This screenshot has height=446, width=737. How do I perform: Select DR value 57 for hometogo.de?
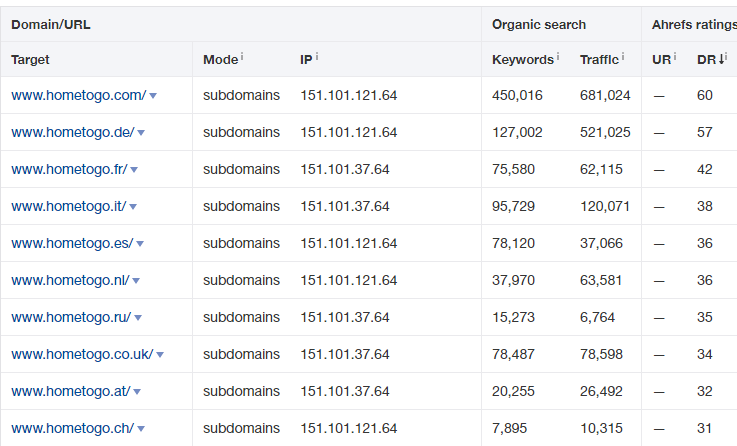(x=705, y=133)
